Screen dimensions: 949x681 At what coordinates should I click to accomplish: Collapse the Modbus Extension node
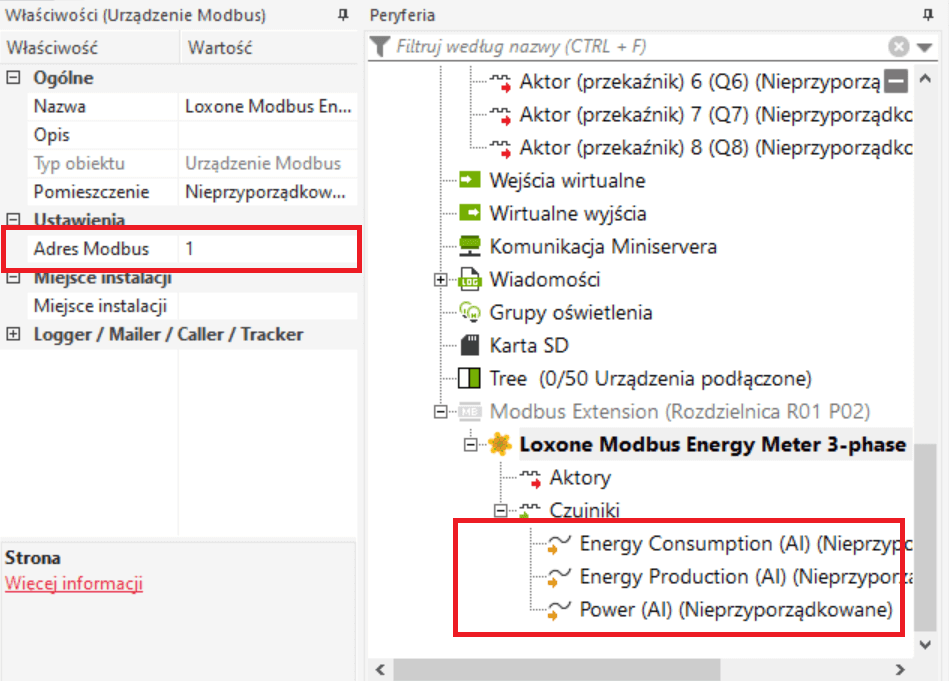click(x=440, y=412)
